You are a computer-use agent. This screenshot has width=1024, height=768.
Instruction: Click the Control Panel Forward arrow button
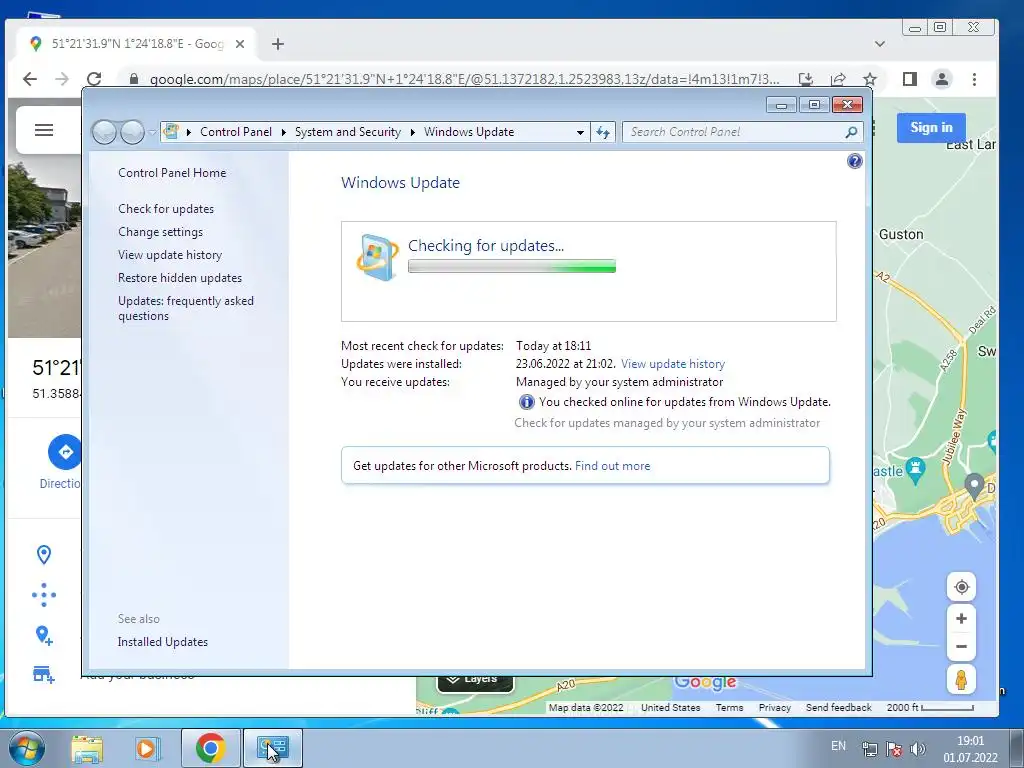[132, 132]
